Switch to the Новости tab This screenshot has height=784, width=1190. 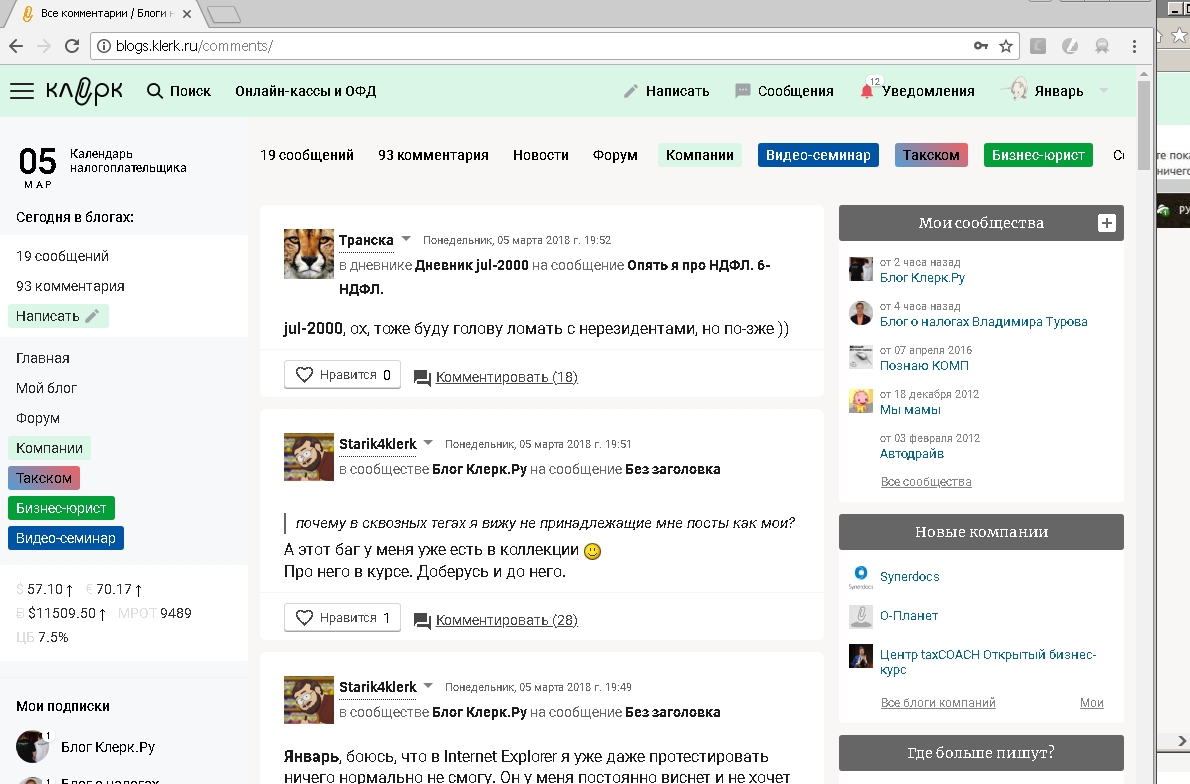point(540,155)
